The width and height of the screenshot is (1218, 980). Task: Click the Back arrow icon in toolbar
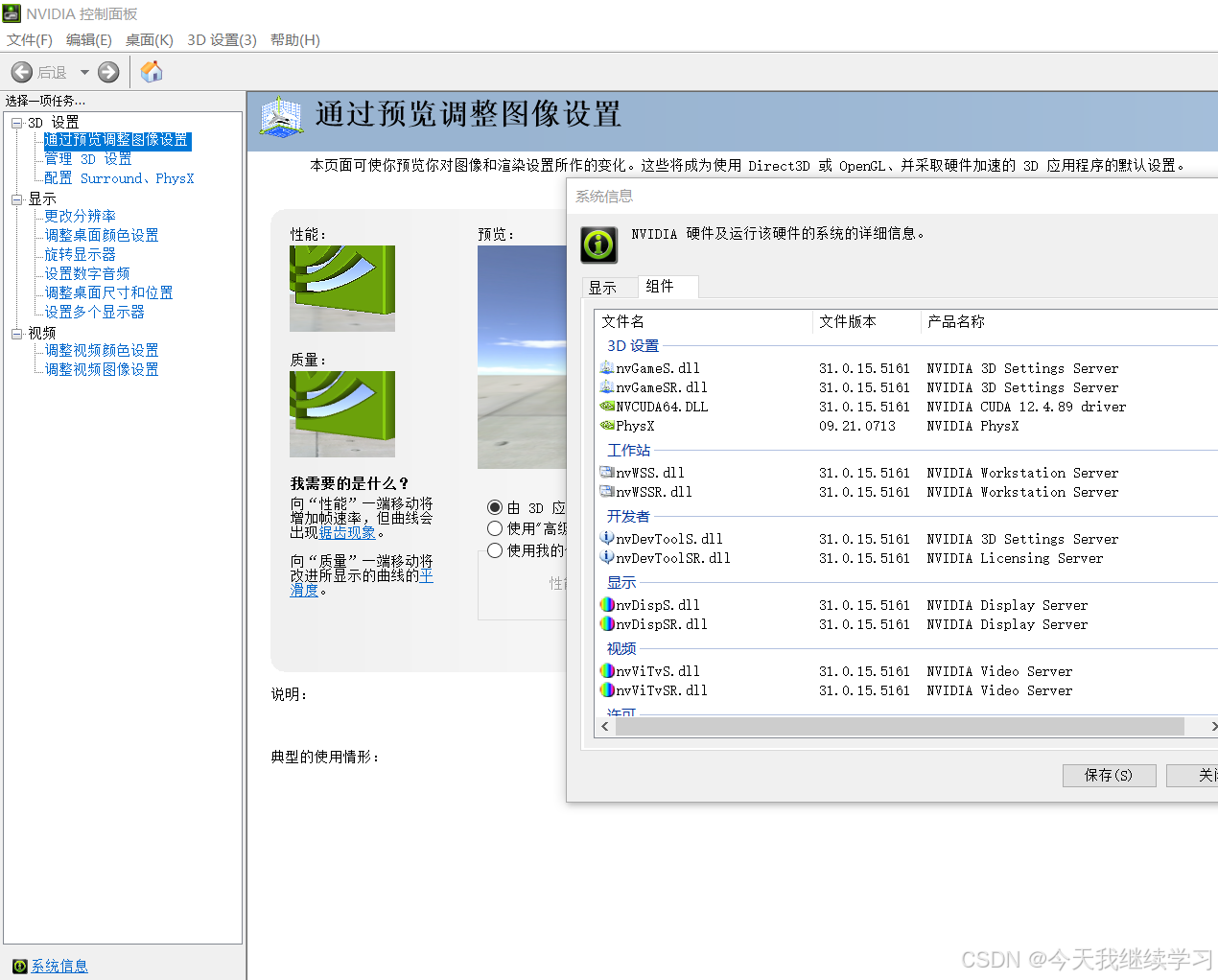coord(22,72)
